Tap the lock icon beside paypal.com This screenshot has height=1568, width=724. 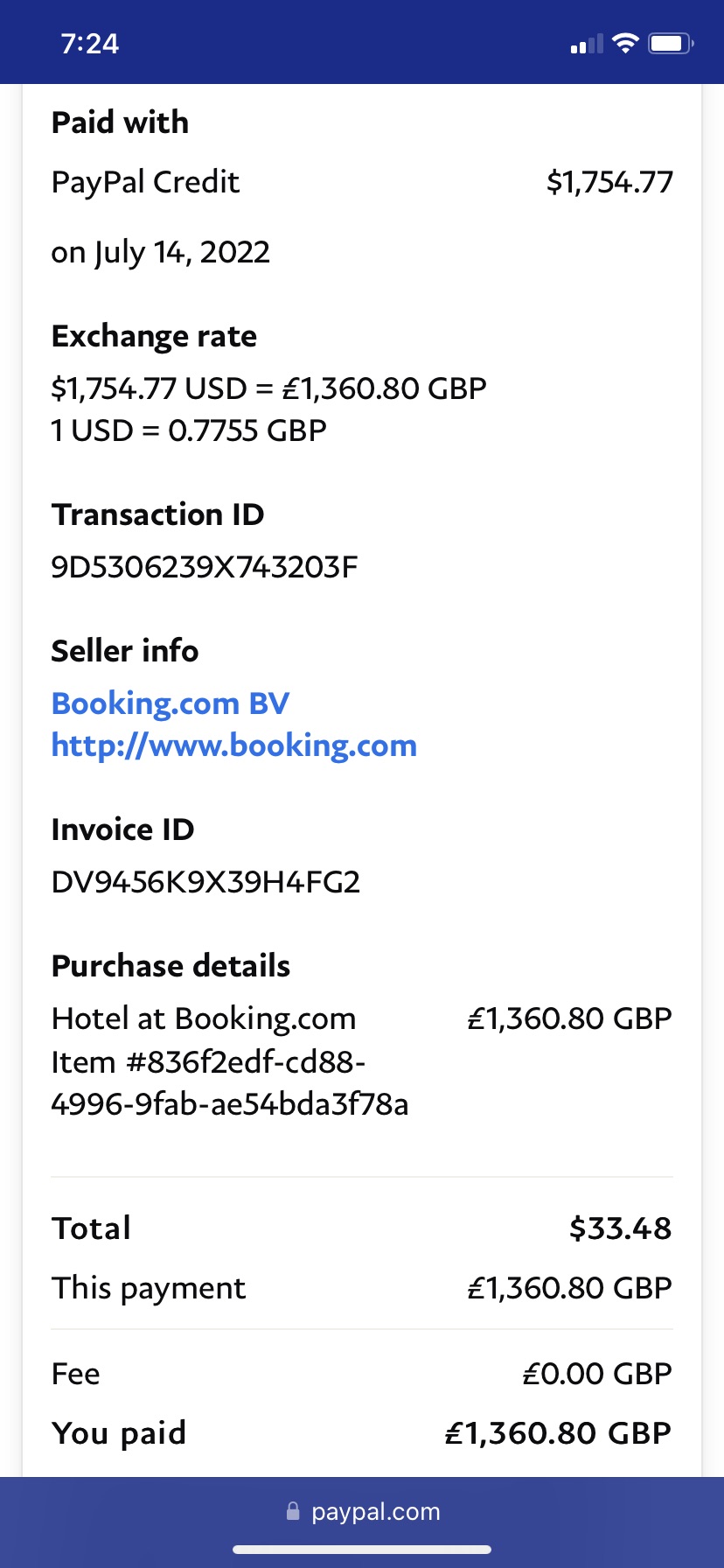(293, 1511)
